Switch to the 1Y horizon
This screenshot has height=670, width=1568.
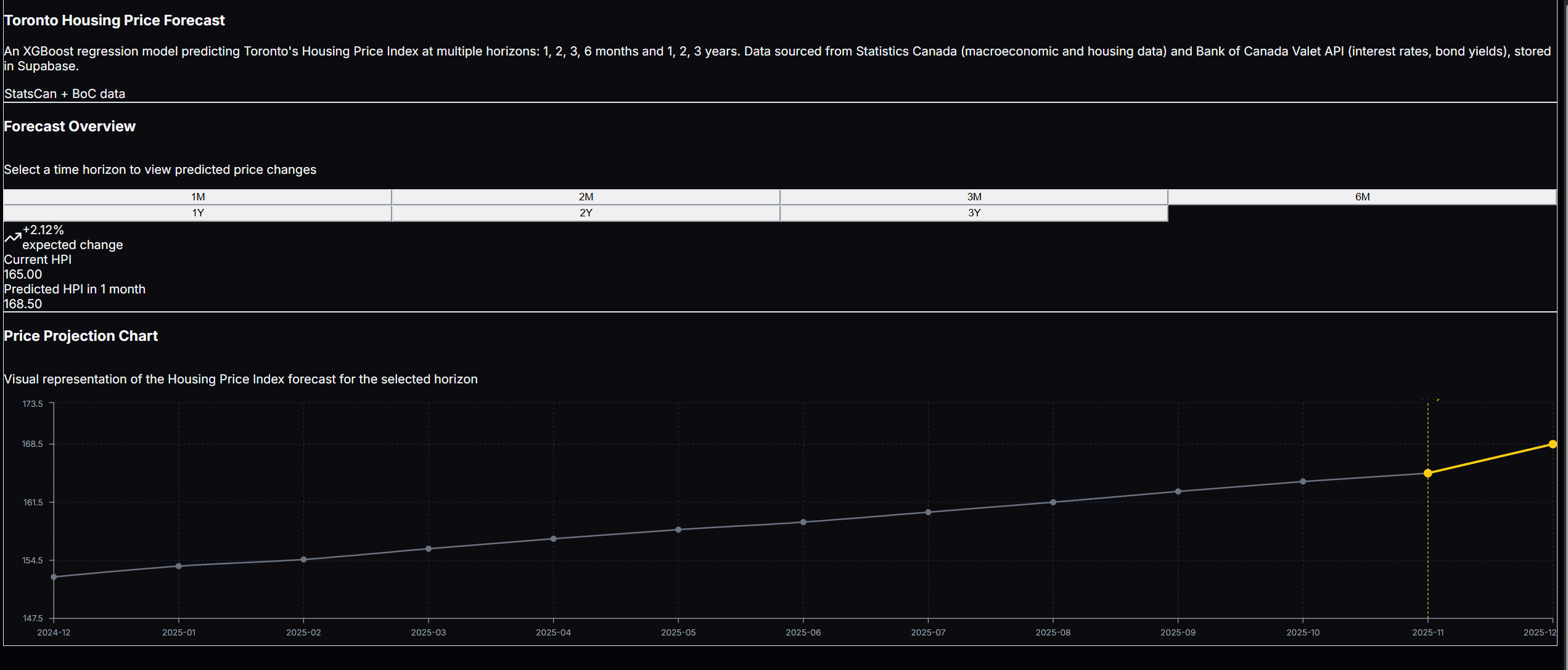point(197,213)
